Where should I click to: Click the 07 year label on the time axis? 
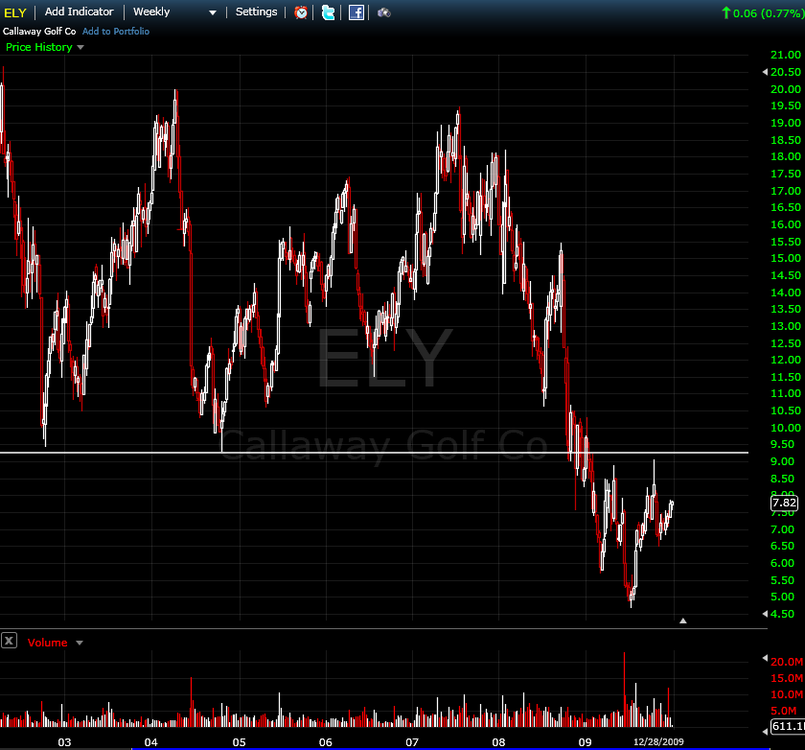(x=412, y=742)
